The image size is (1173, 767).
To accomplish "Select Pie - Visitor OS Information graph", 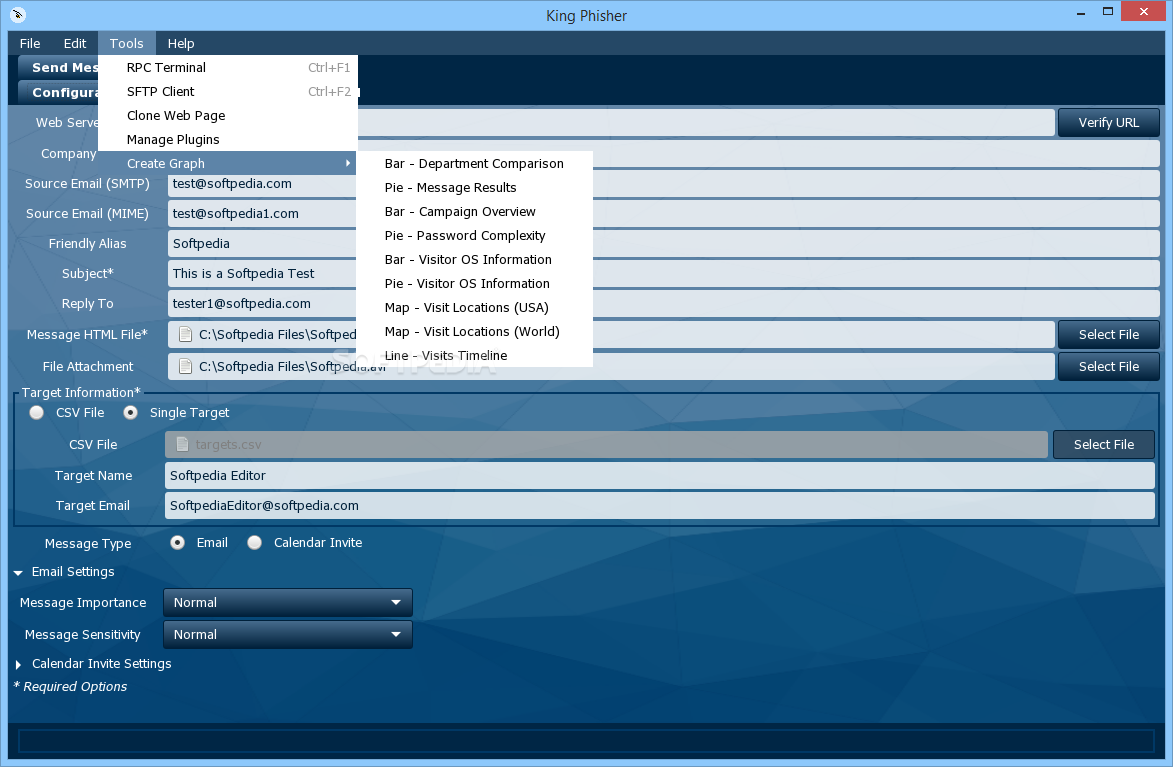I will pos(474,283).
